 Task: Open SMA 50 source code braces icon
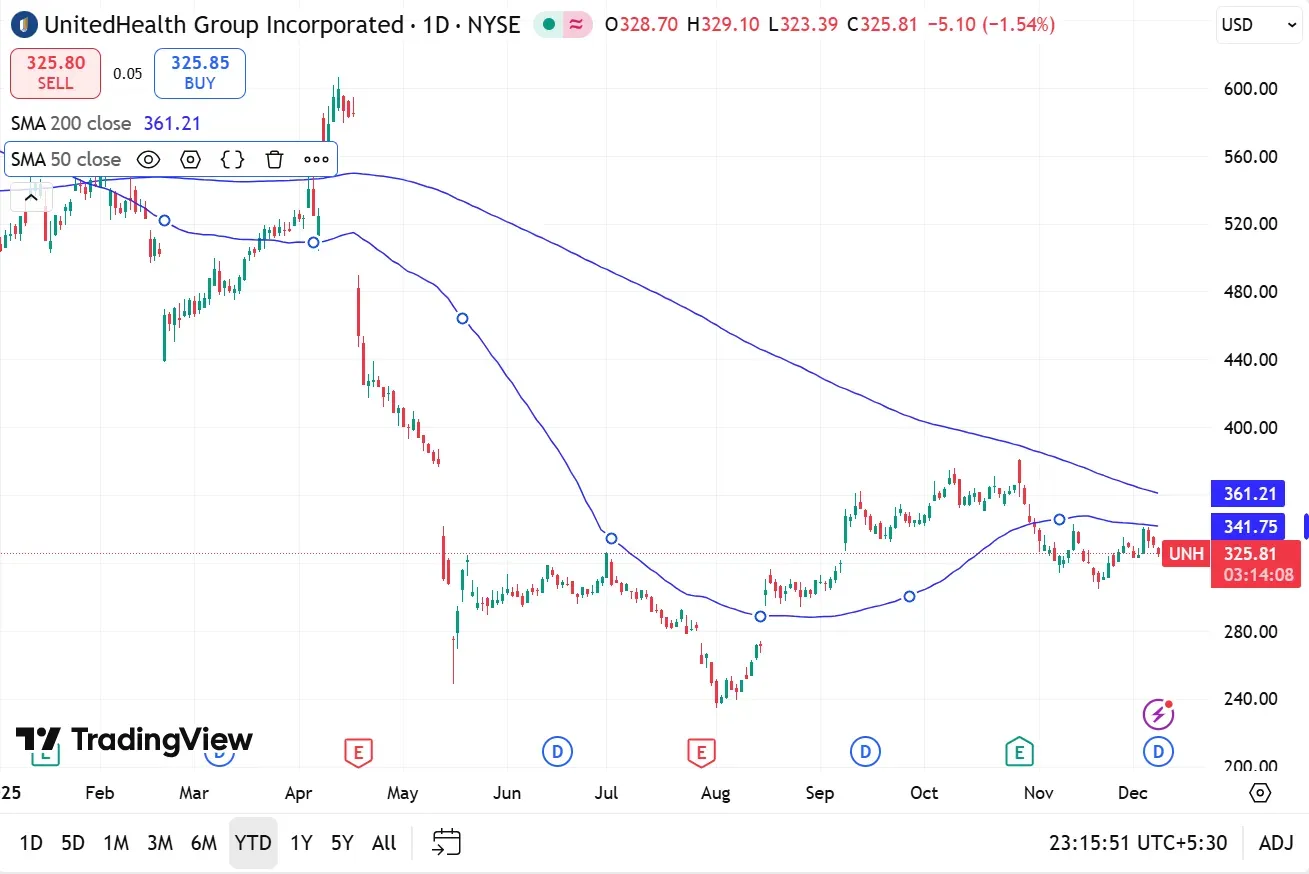tap(232, 159)
